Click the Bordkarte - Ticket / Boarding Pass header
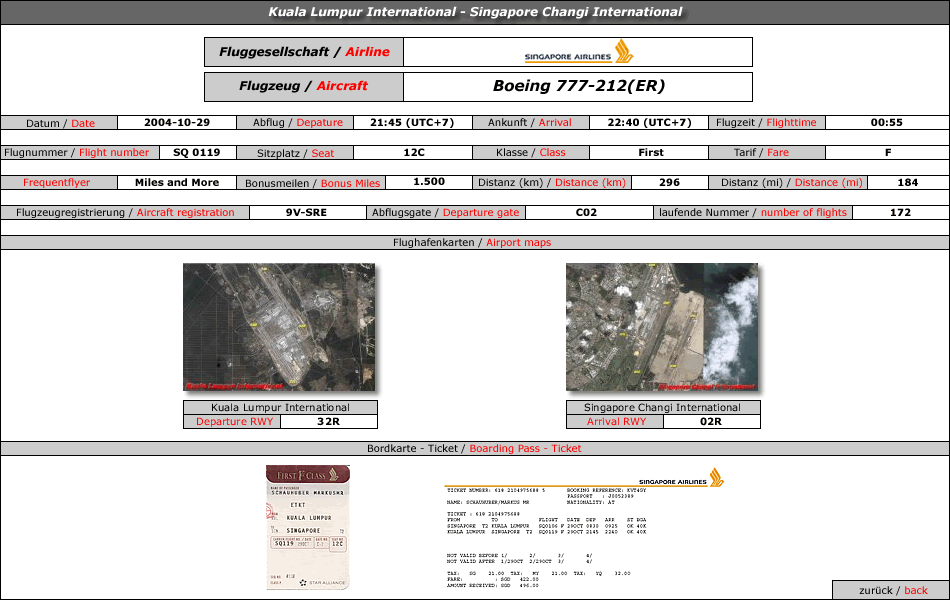This screenshot has width=950, height=600. tap(475, 448)
